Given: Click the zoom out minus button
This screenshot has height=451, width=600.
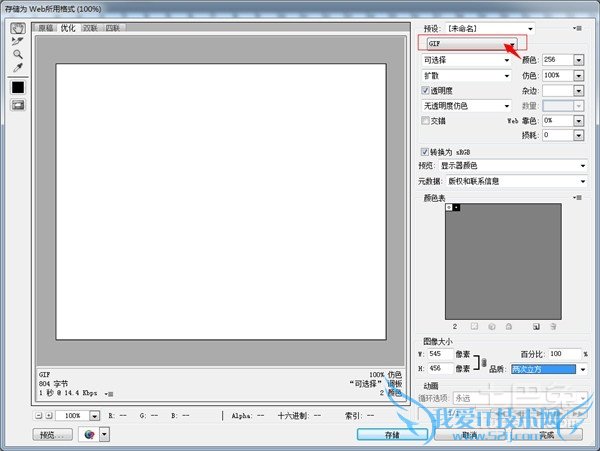Looking at the screenshot, I should 38,415.
